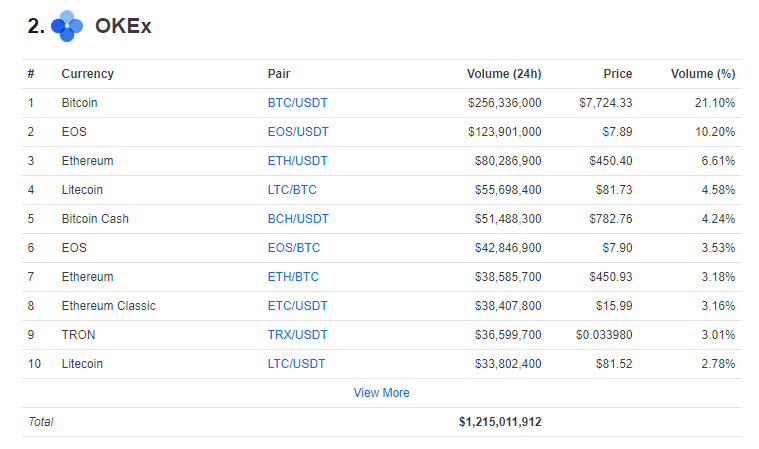Click the Price column header
Screen dimensions: 759x449
pyautogui.click(x=617, y=74)
